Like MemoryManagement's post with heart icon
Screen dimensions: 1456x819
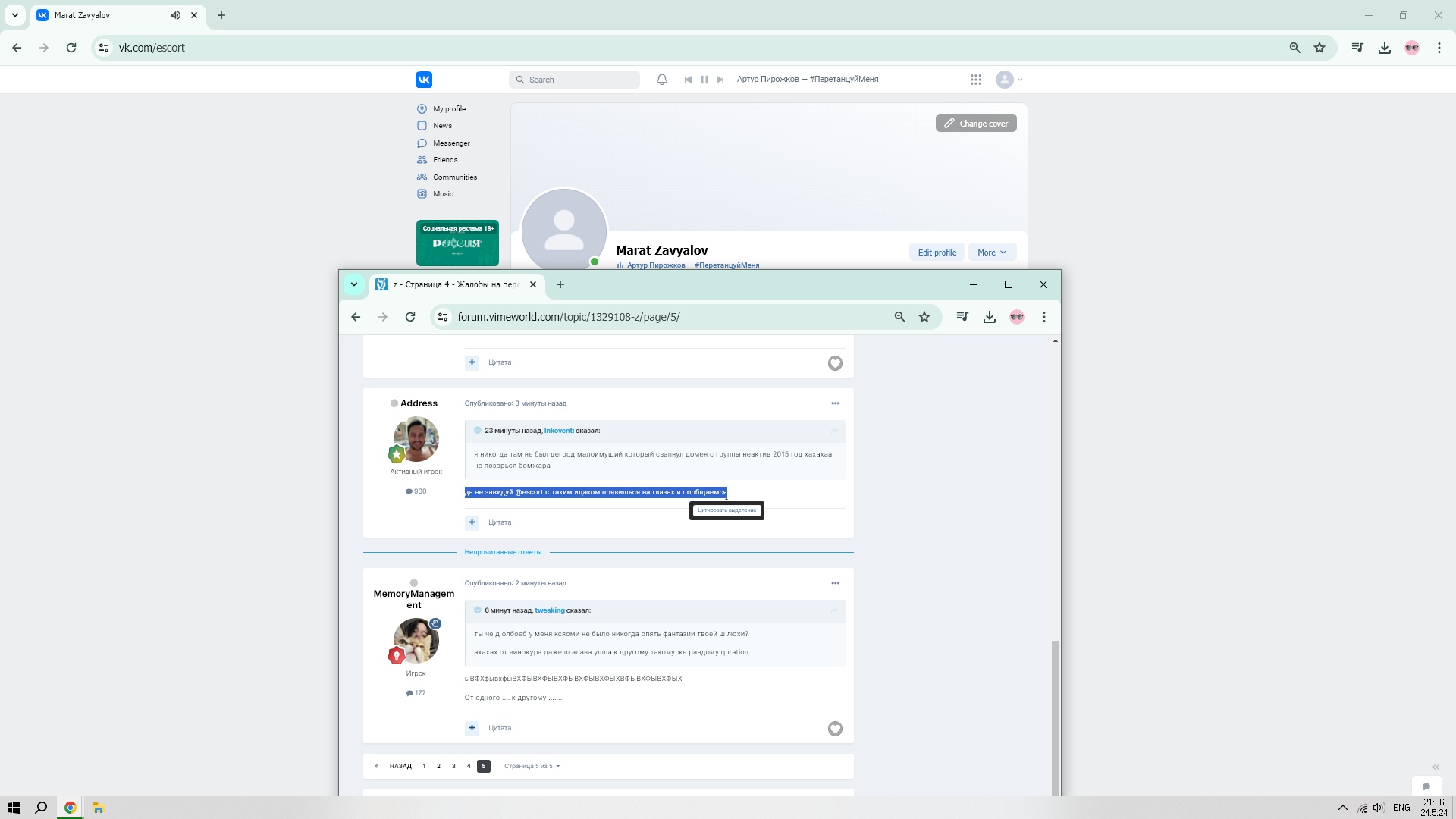(835, 729)
